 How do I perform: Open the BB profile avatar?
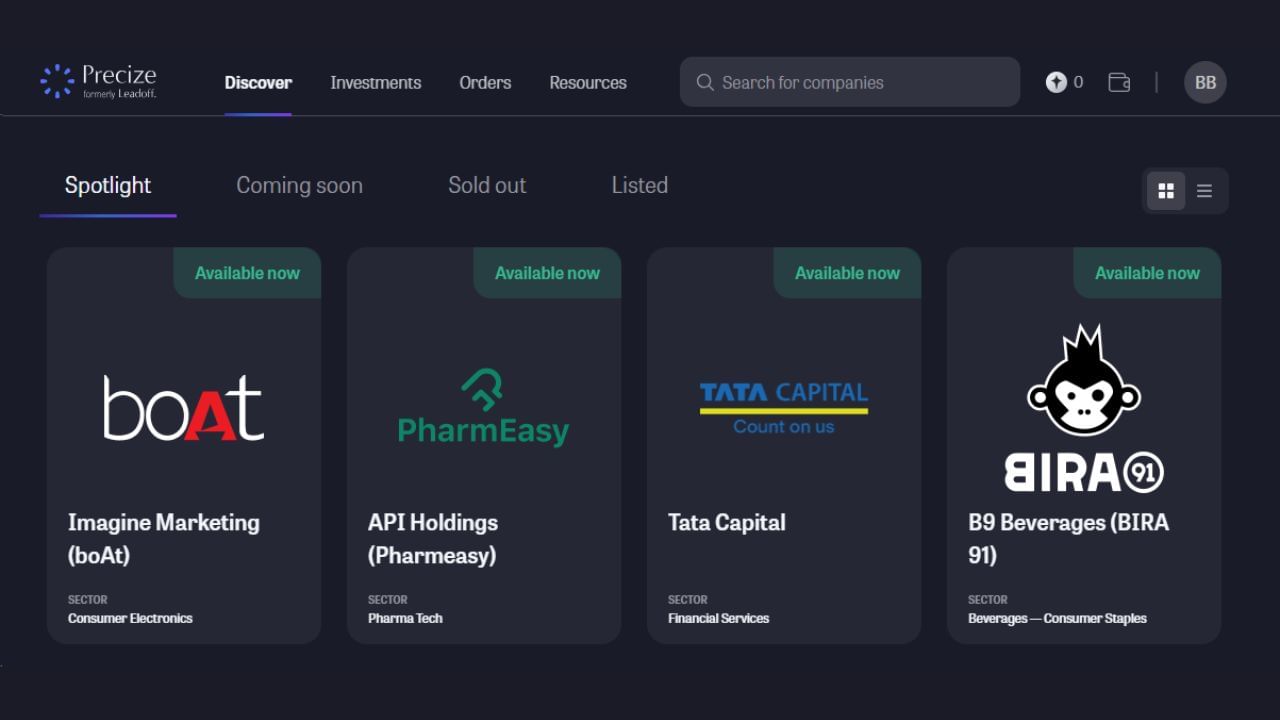1204,82
